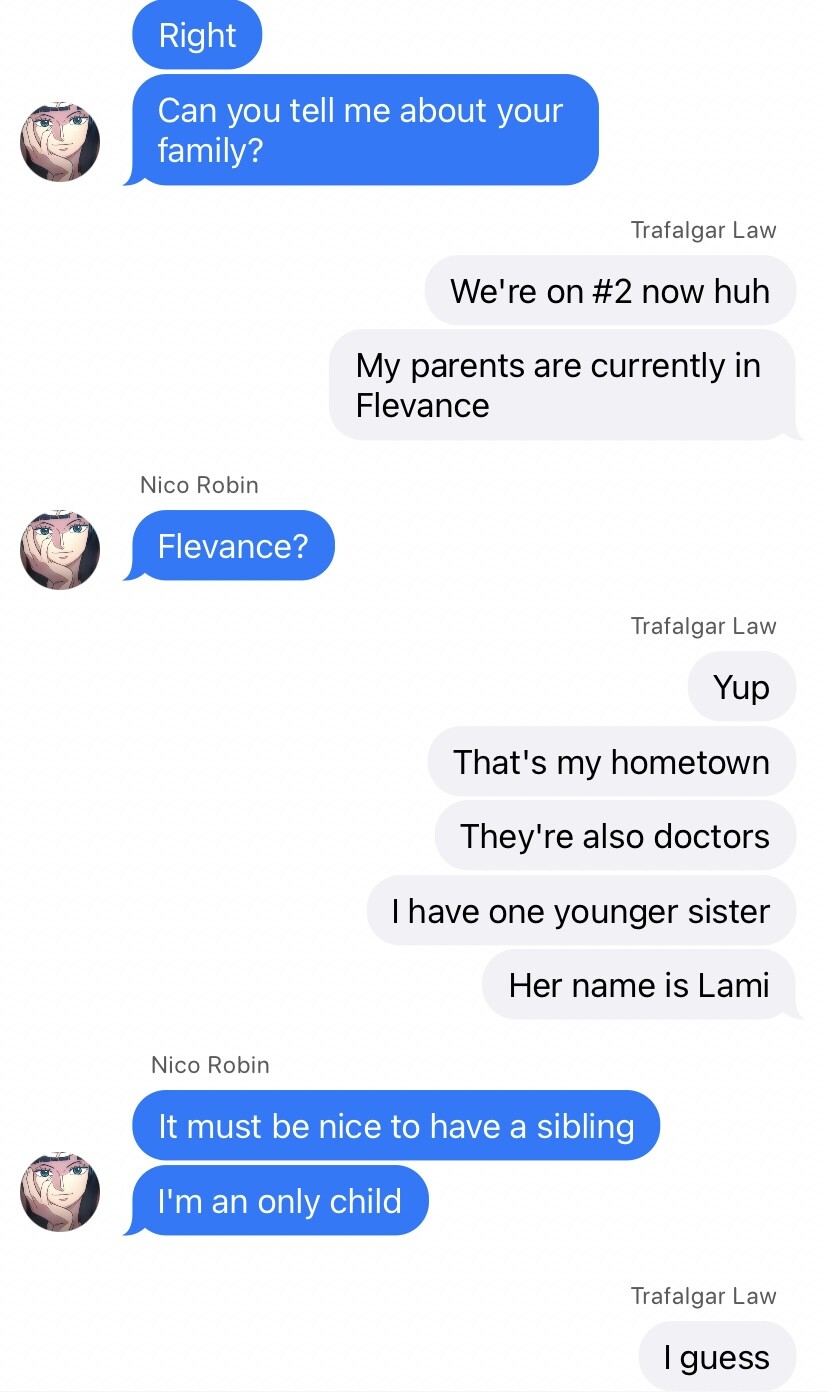
Task: Tap the 'Yup' message bubble
Action: click(742, 687)
